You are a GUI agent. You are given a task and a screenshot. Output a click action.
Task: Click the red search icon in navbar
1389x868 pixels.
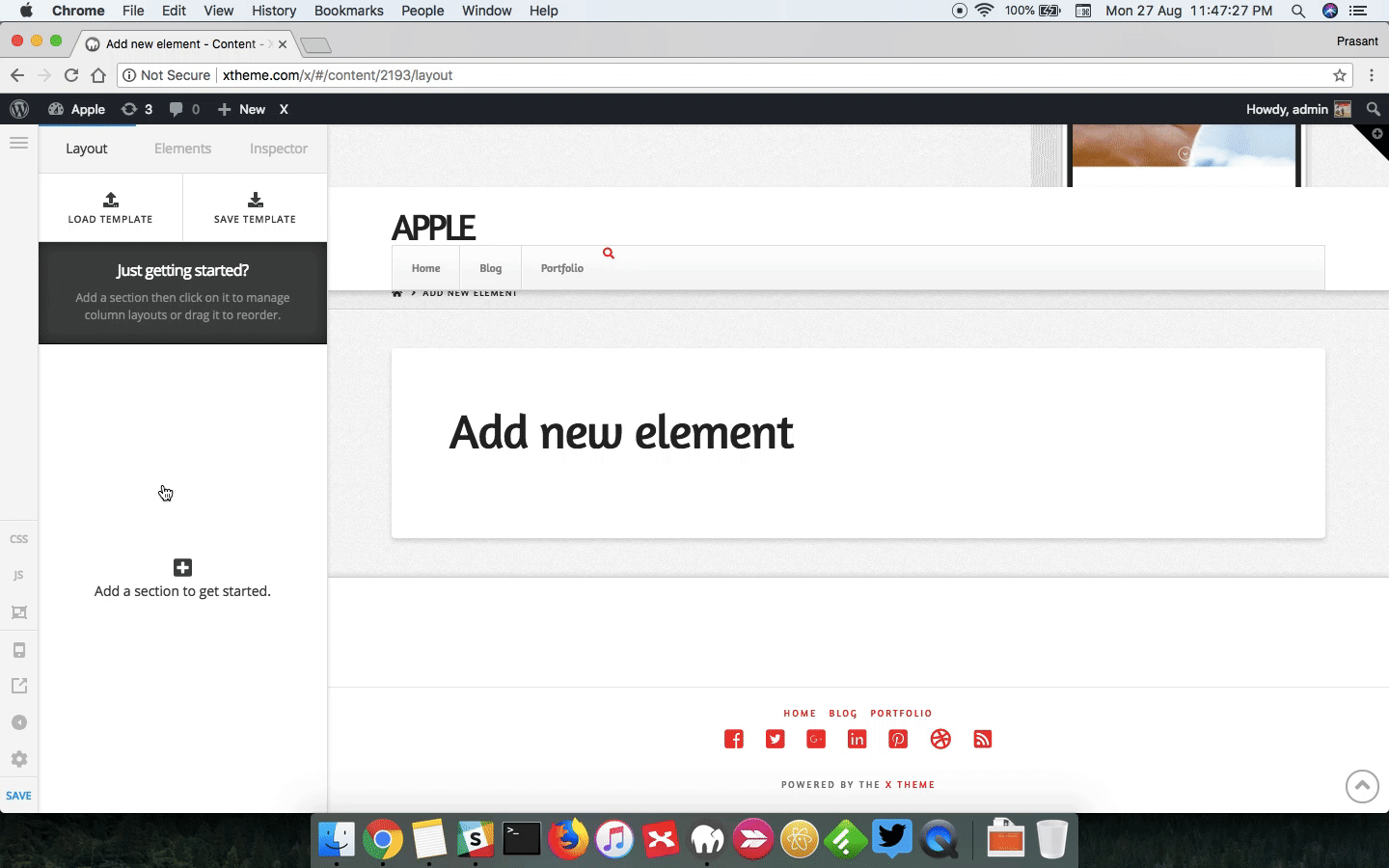609,253
